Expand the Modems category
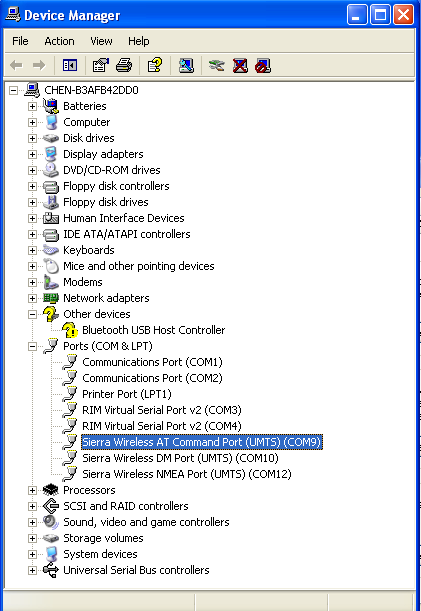 [32, 282]
